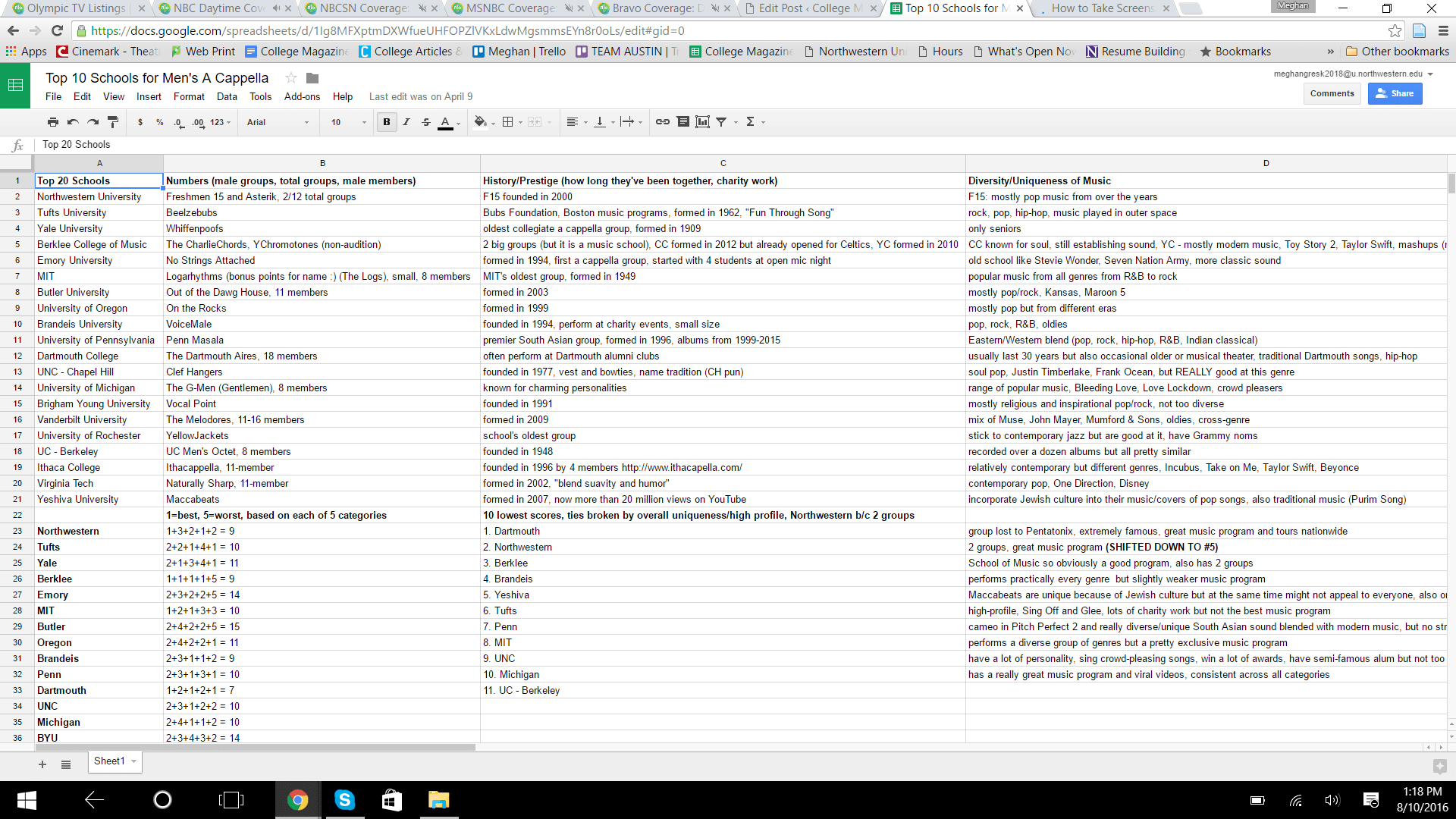Insert a chart from the toolbar

(703, 122)
